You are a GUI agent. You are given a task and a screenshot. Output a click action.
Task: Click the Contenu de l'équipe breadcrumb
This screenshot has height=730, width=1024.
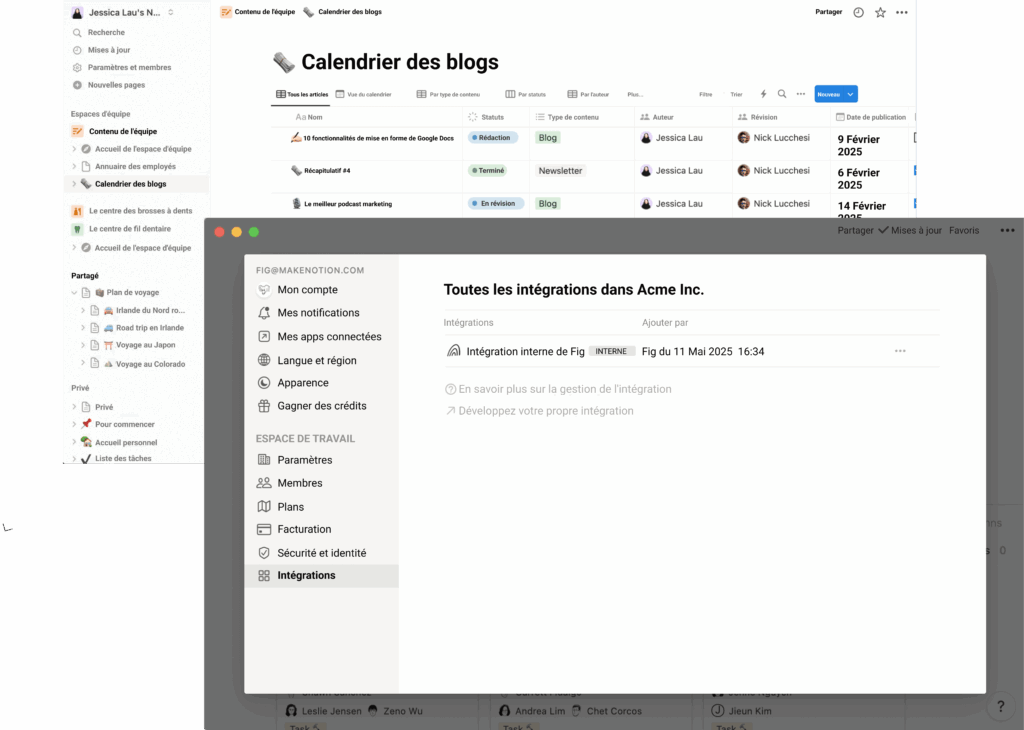click(x=258, y=12)
